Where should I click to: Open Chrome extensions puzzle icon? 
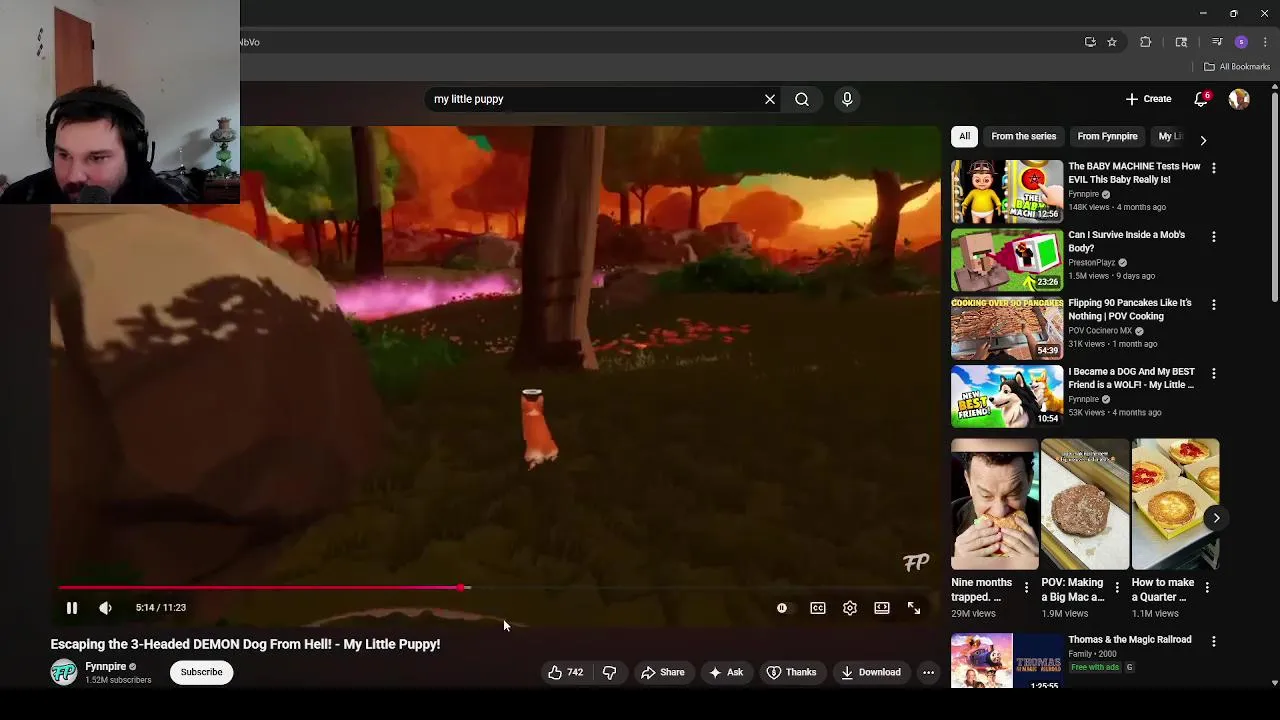1146,42
